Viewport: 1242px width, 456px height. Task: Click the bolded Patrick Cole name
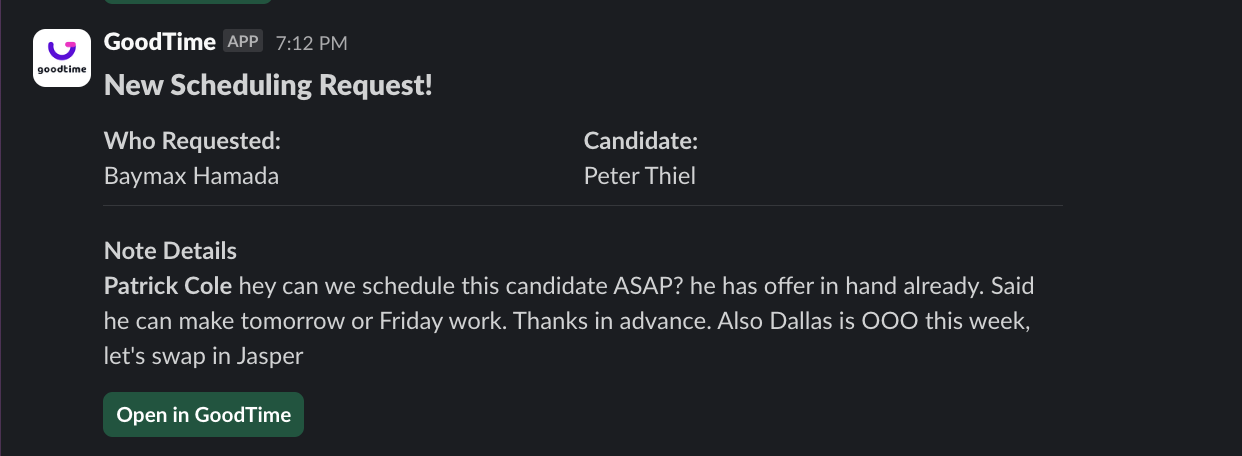(x=168, y=287)
